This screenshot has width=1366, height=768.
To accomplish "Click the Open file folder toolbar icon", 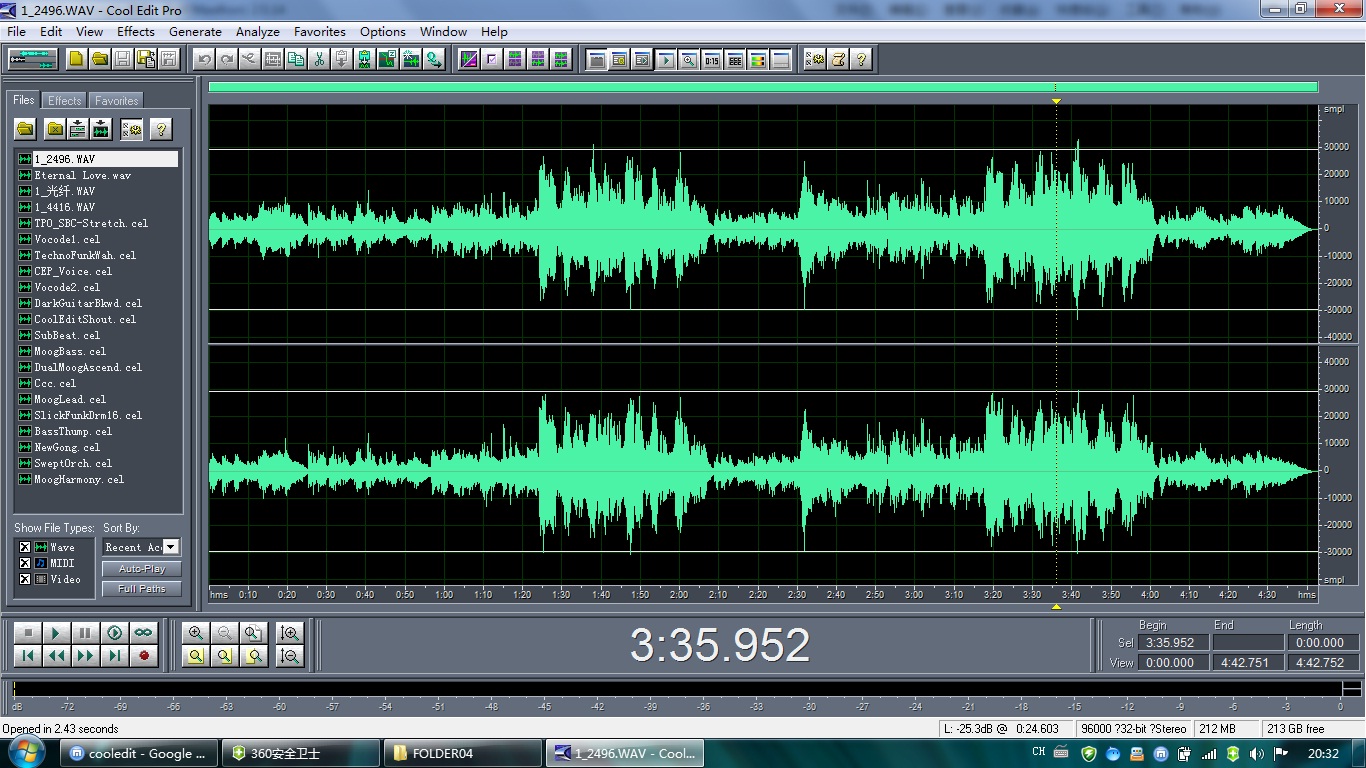I will 99,59.
